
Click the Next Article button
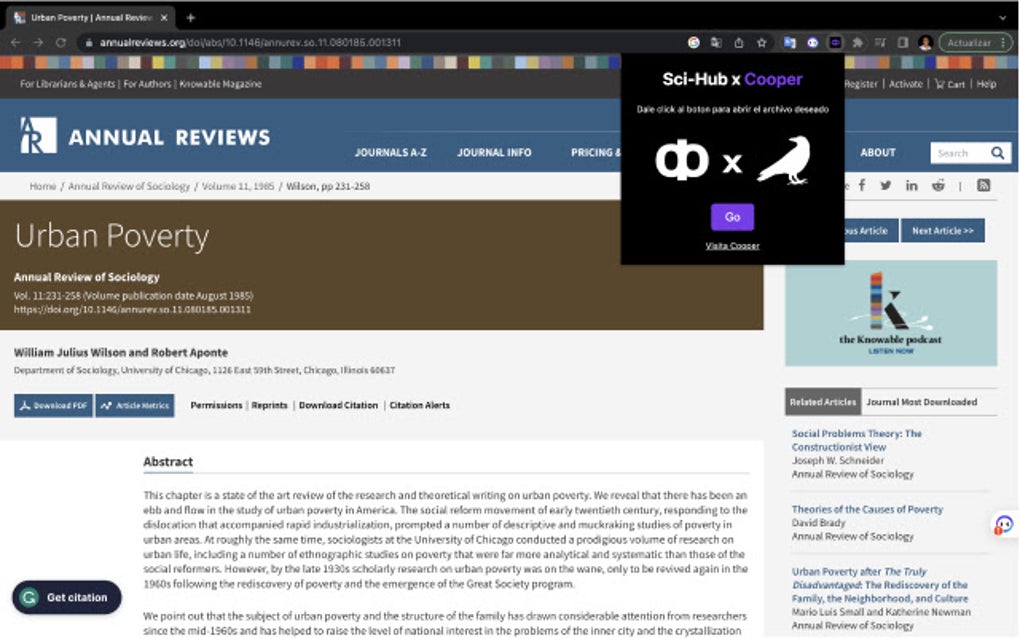(943, 230)
